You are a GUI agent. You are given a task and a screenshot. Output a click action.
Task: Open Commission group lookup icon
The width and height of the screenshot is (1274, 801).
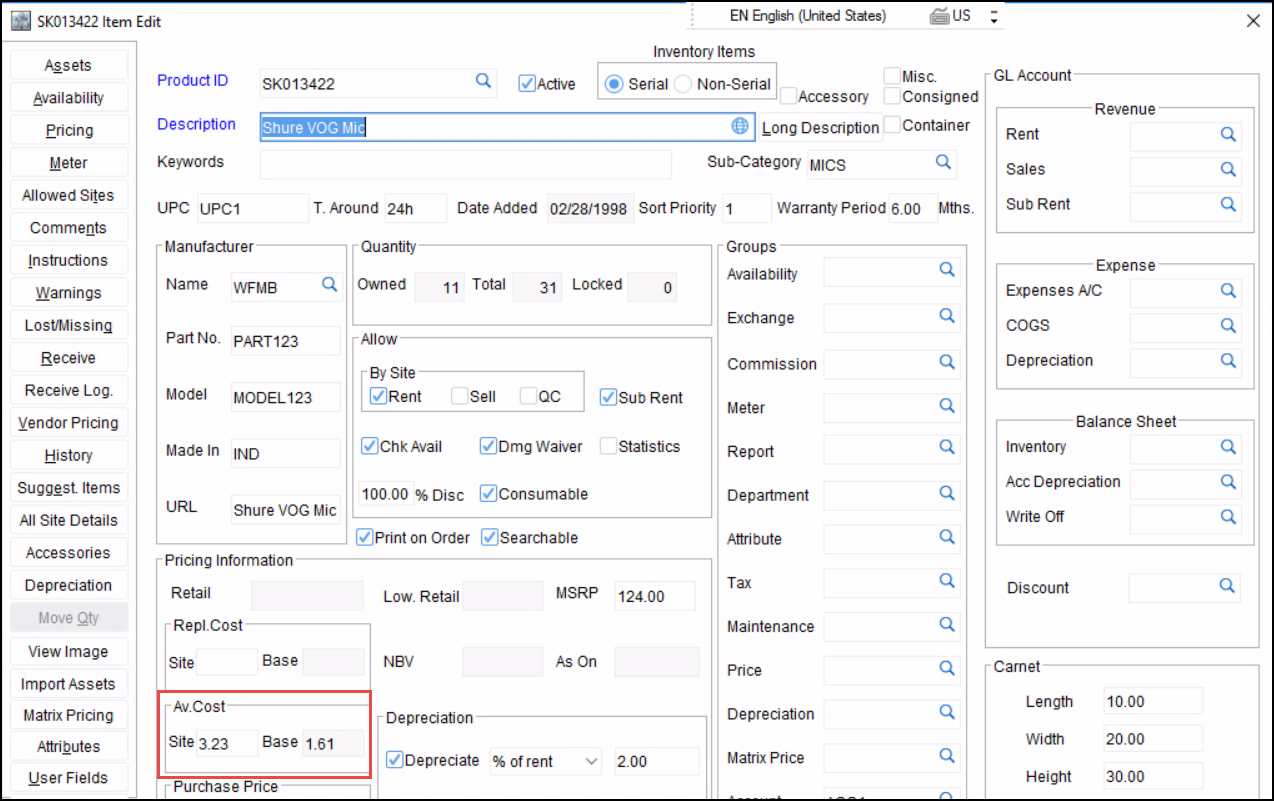coord(947,361)
